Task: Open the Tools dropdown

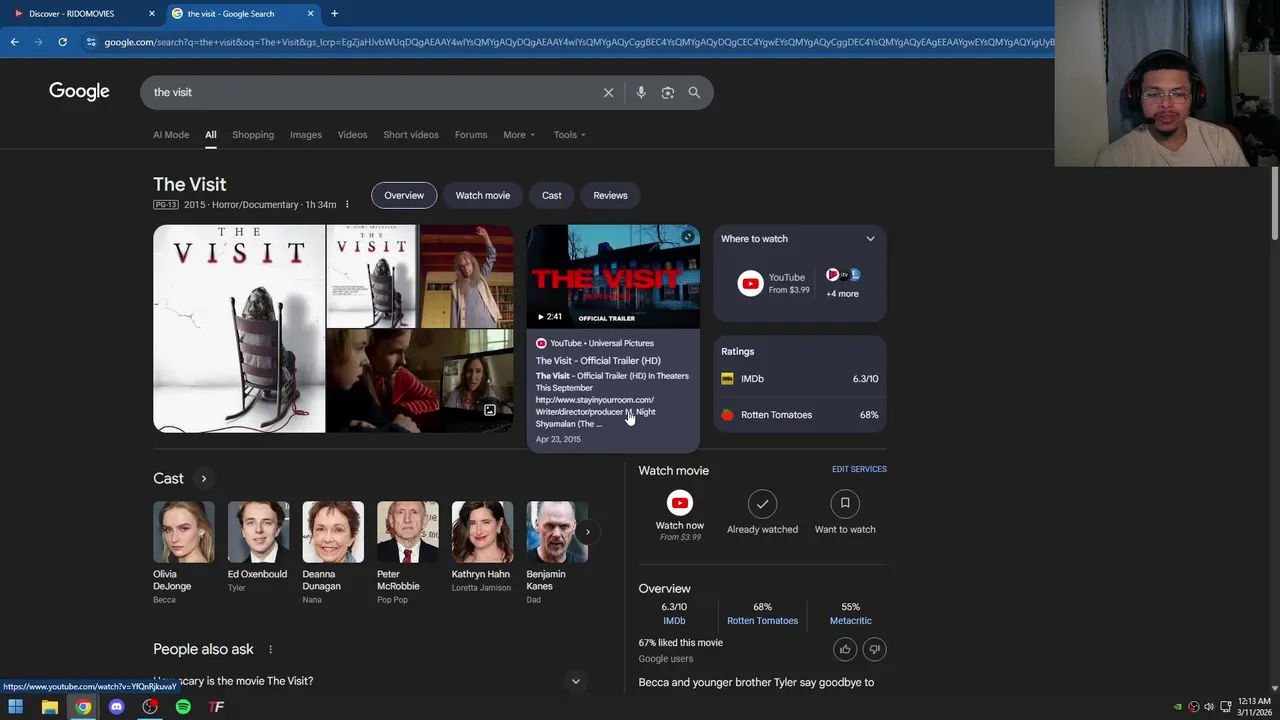Action: [x=570, y=135]
